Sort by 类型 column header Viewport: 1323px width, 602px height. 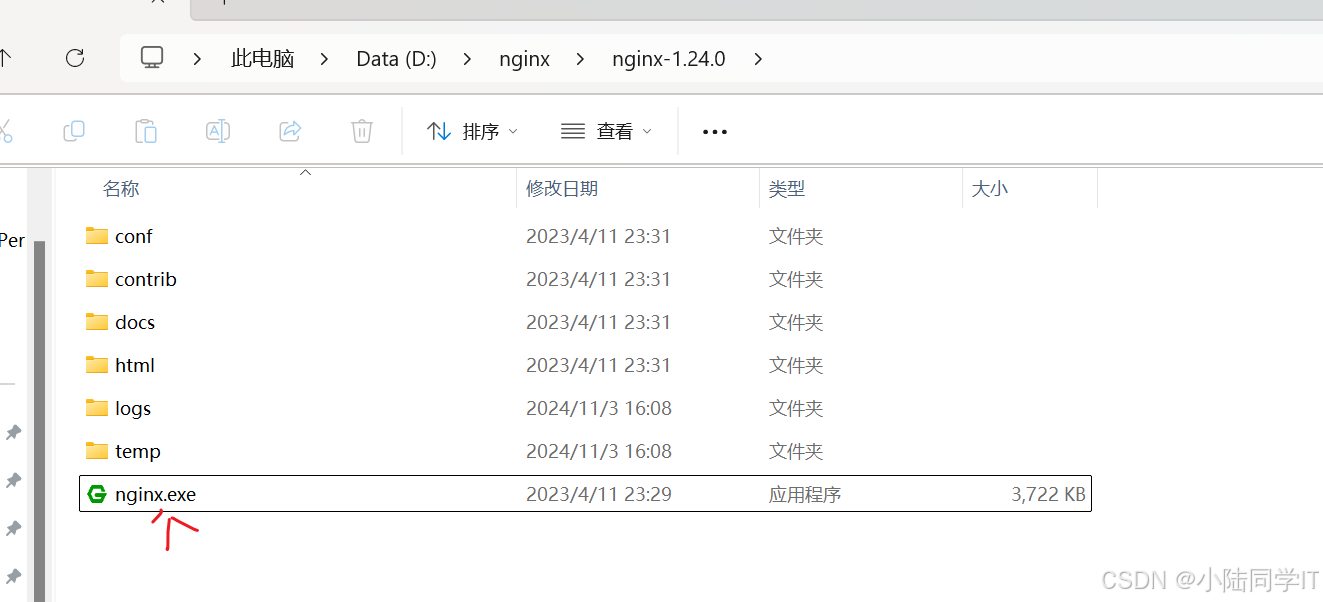787,188
